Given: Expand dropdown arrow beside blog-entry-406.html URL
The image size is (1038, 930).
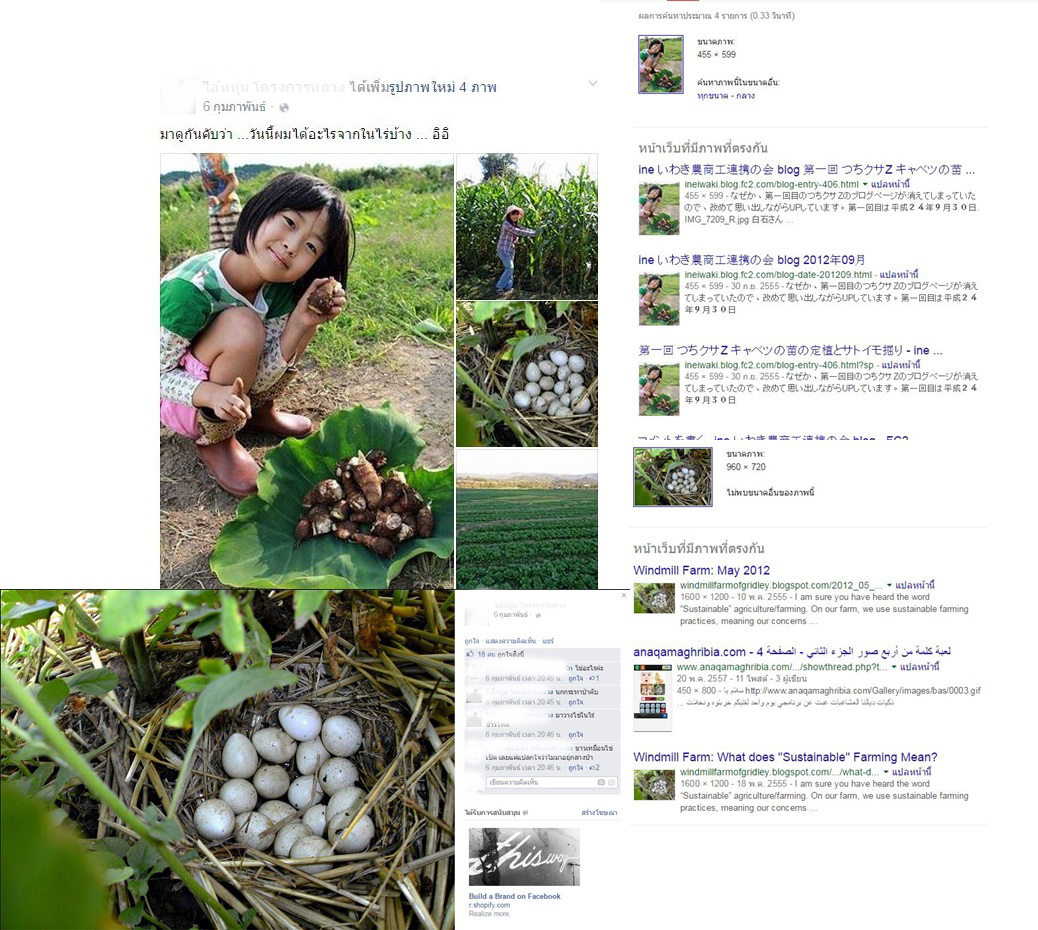Looking at the screenshot, I should pos(865,185).
